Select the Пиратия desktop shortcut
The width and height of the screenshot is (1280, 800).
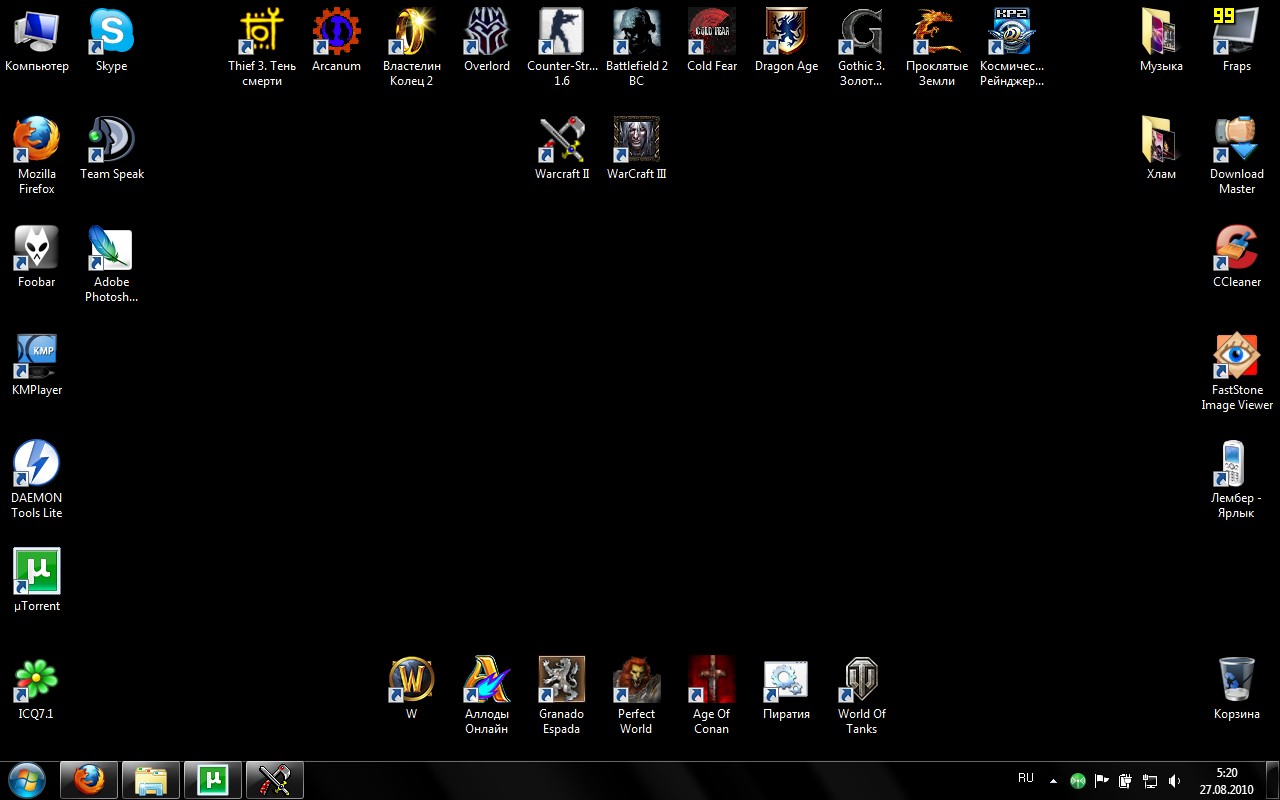[x=786, y=688]
